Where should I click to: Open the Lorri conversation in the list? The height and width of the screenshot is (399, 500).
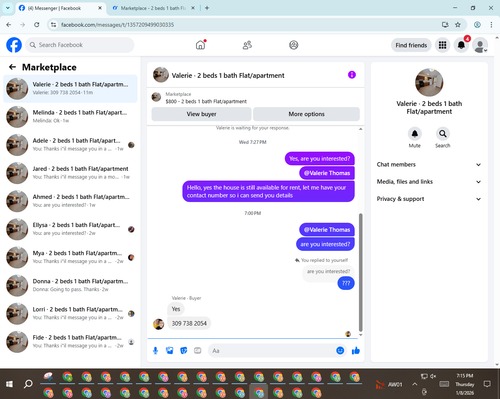pyautogui.click(x=70, y=313)
